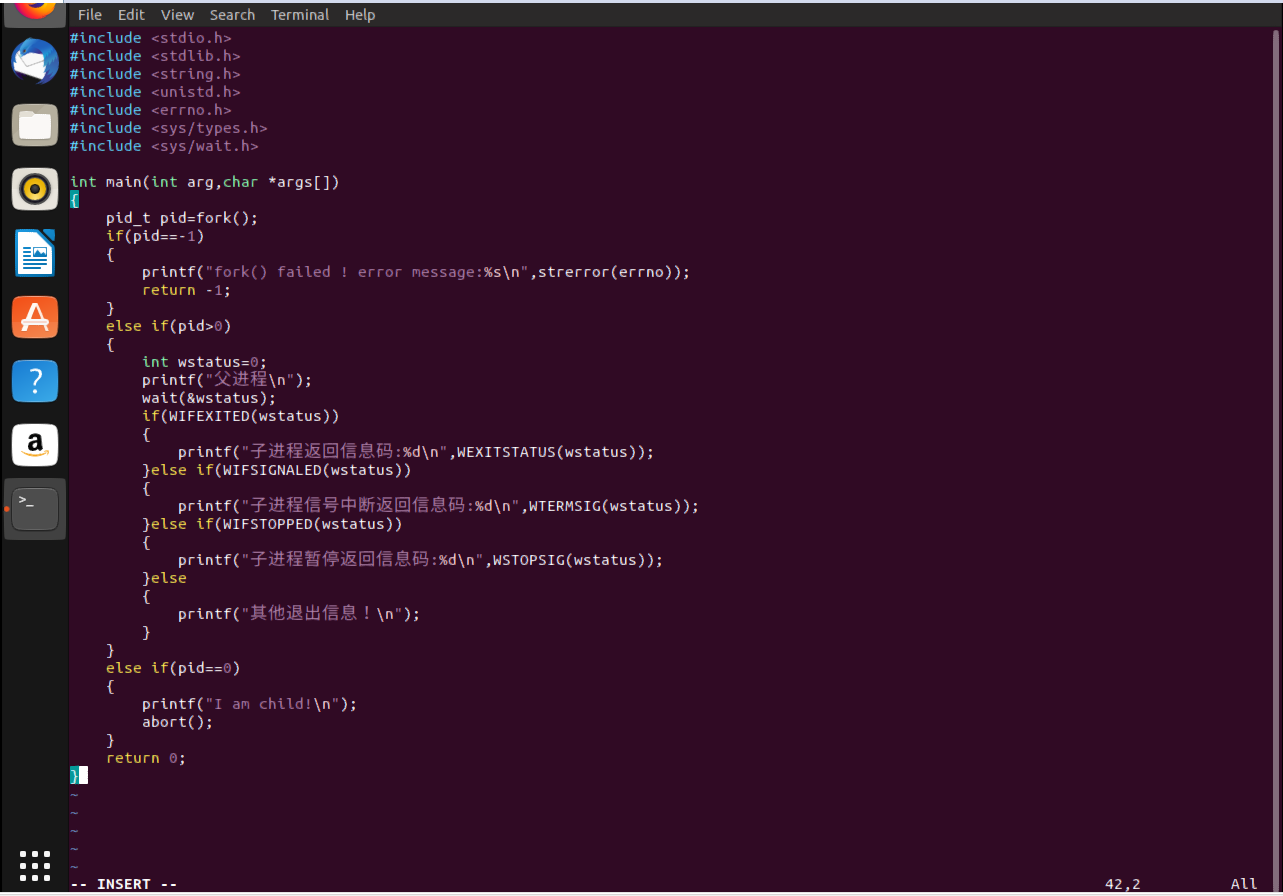Image resolution: width=1283 pixels, height=896 pixels.
Task: Open the Files manager icon
Action: tap(35, 125)
